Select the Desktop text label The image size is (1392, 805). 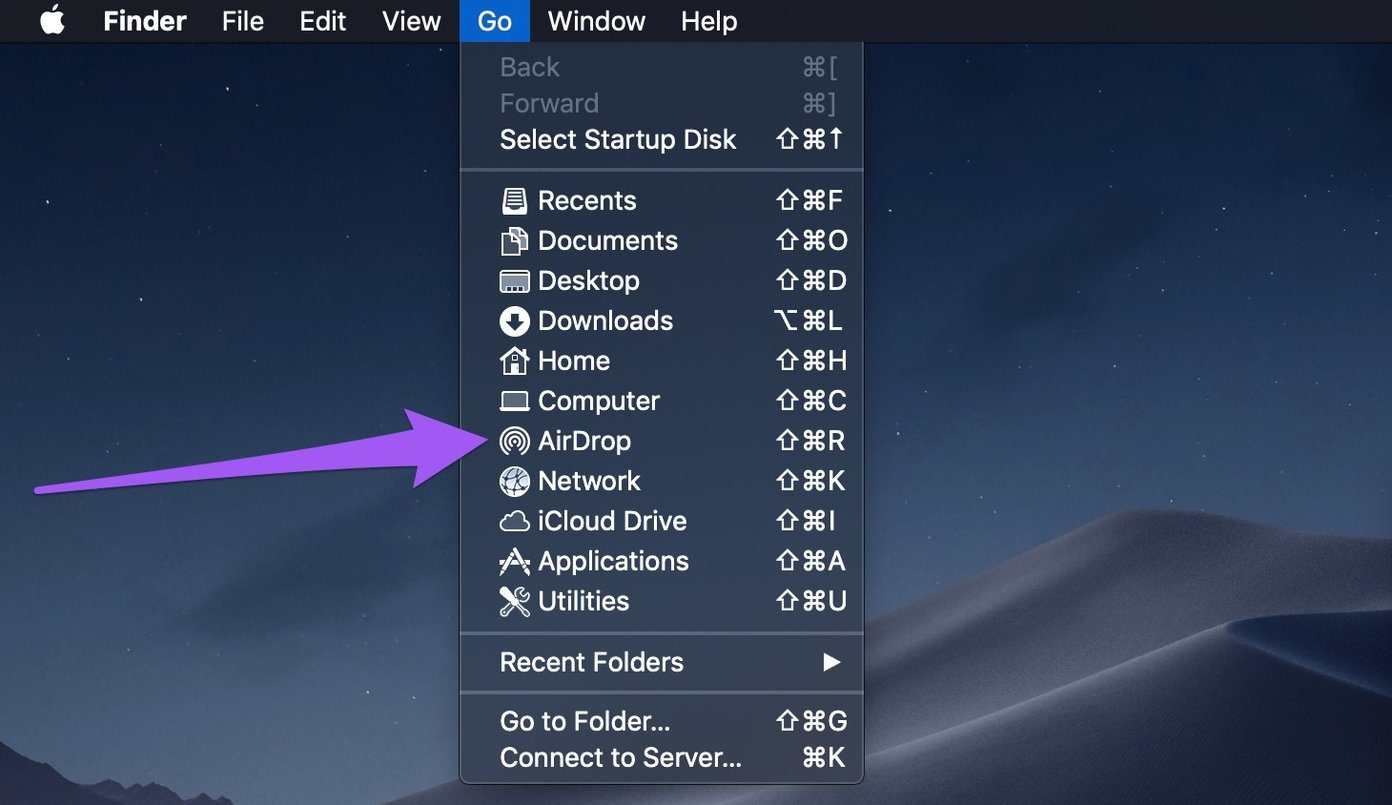(589, 281)
